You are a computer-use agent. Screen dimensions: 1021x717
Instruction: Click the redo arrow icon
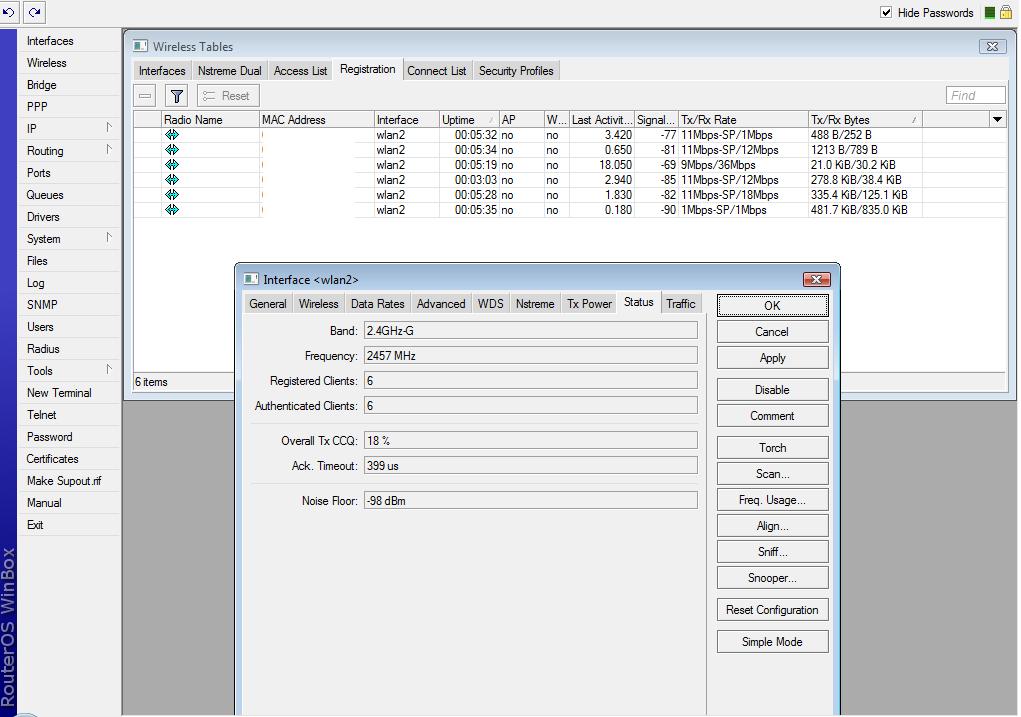click(34, 12)
